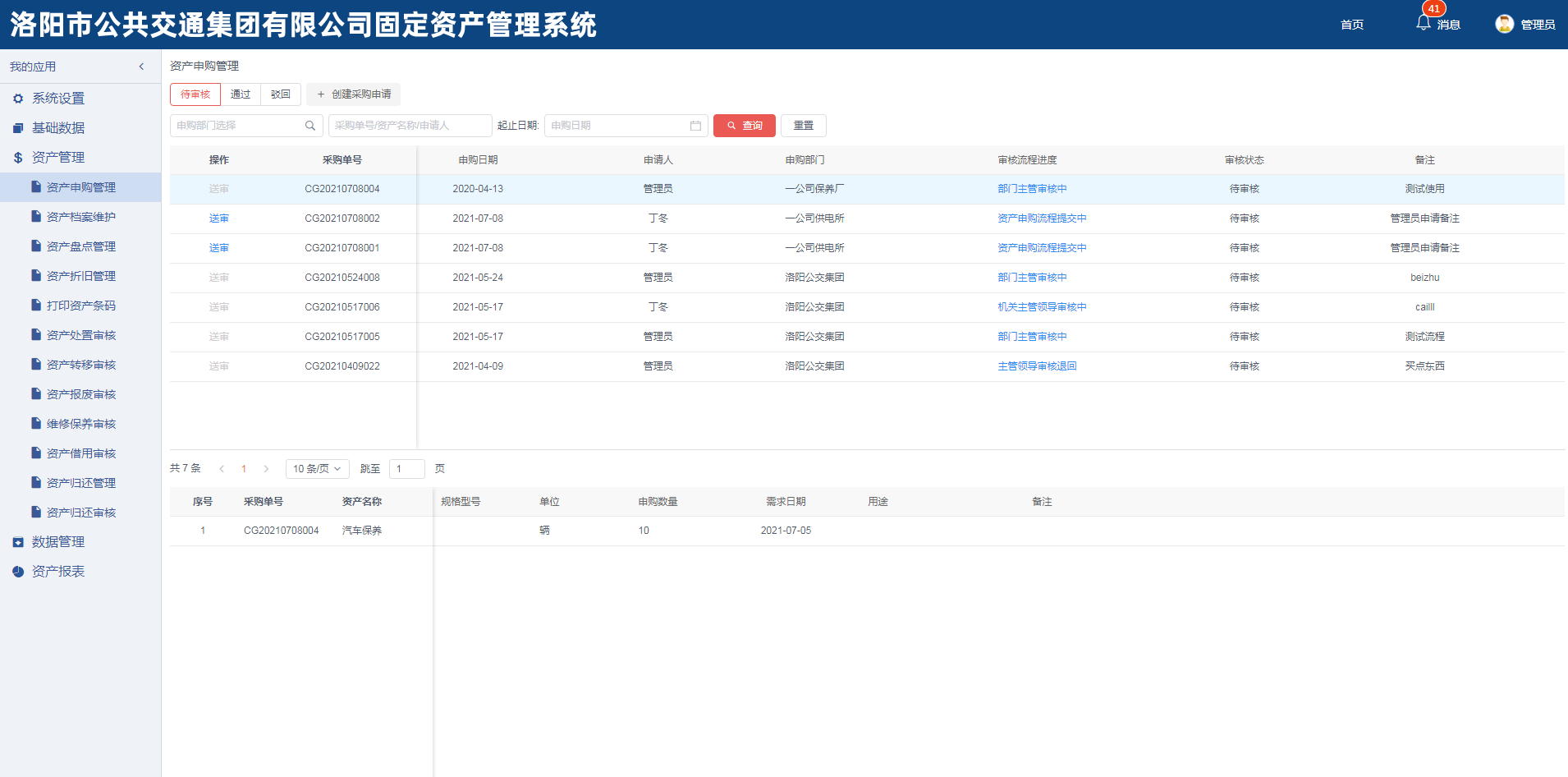Expand the 基础数据 menu section
Viewport: 1568px width, 777px height.
58,128
